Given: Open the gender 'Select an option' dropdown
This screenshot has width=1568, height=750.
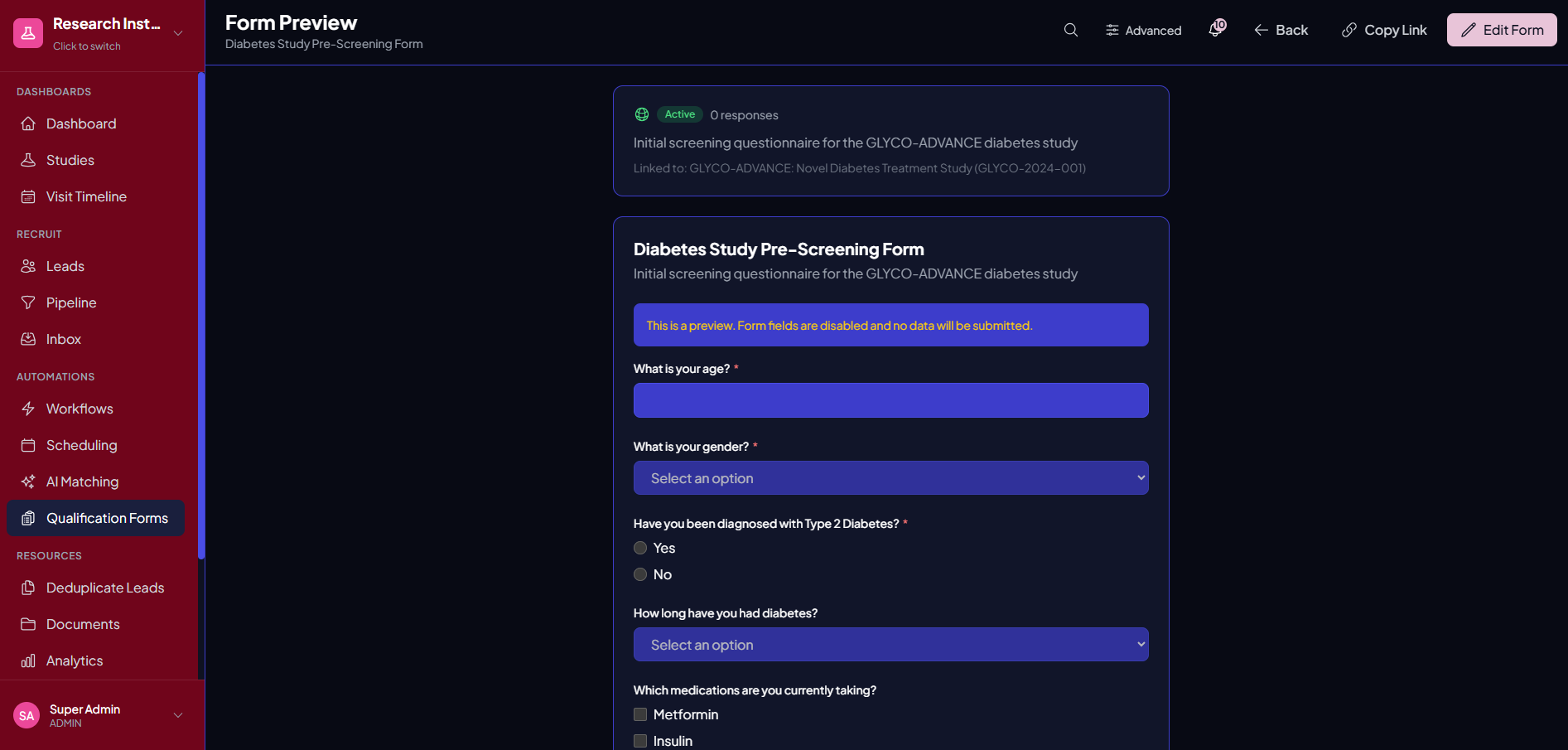Looking at the screenshot, I should coord(891,478).
